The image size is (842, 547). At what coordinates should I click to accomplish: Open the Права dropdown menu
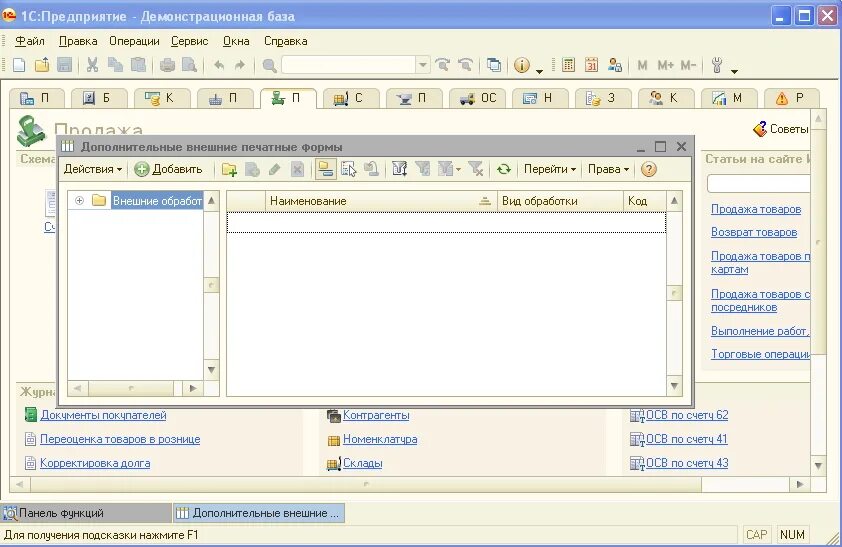[608, 169]
